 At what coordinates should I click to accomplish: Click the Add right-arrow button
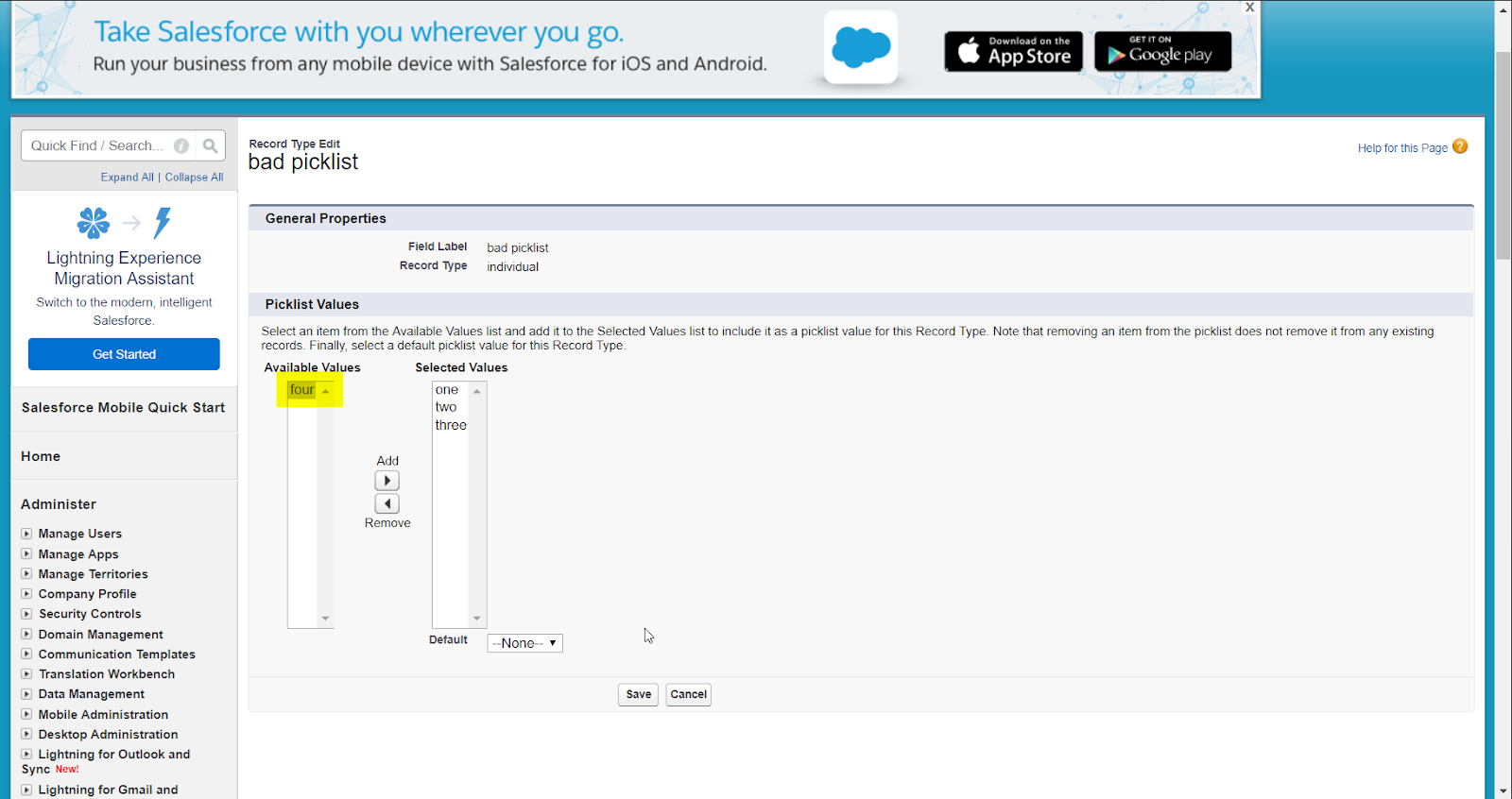(387, 481)
